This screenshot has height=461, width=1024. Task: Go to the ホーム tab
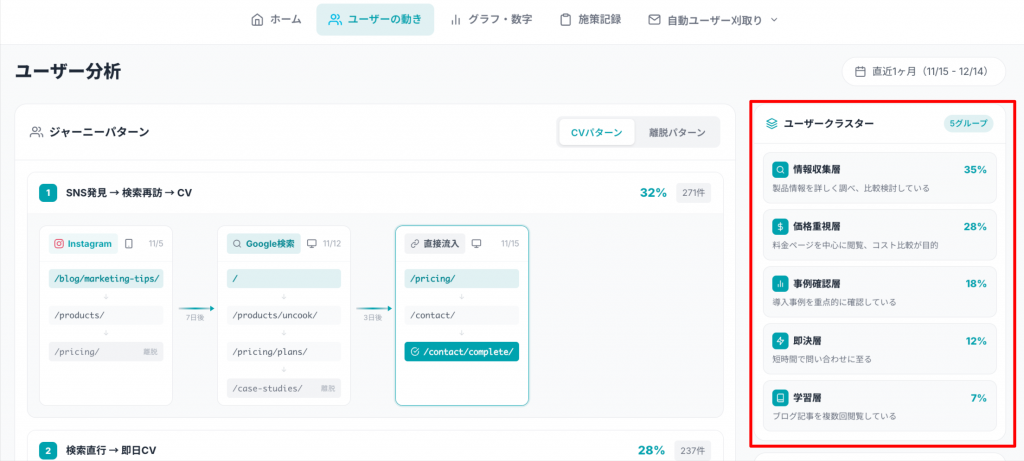pos(276,20)
